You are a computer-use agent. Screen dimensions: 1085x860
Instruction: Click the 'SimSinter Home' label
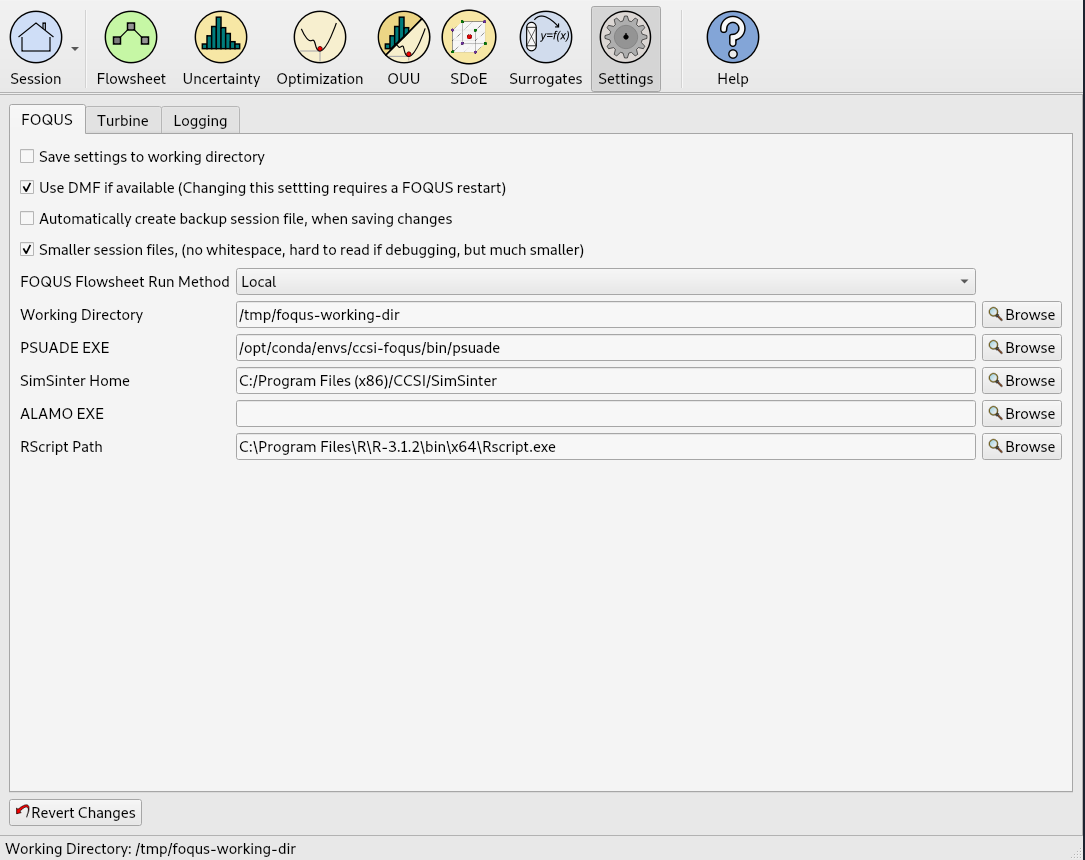tap(75, 381)
